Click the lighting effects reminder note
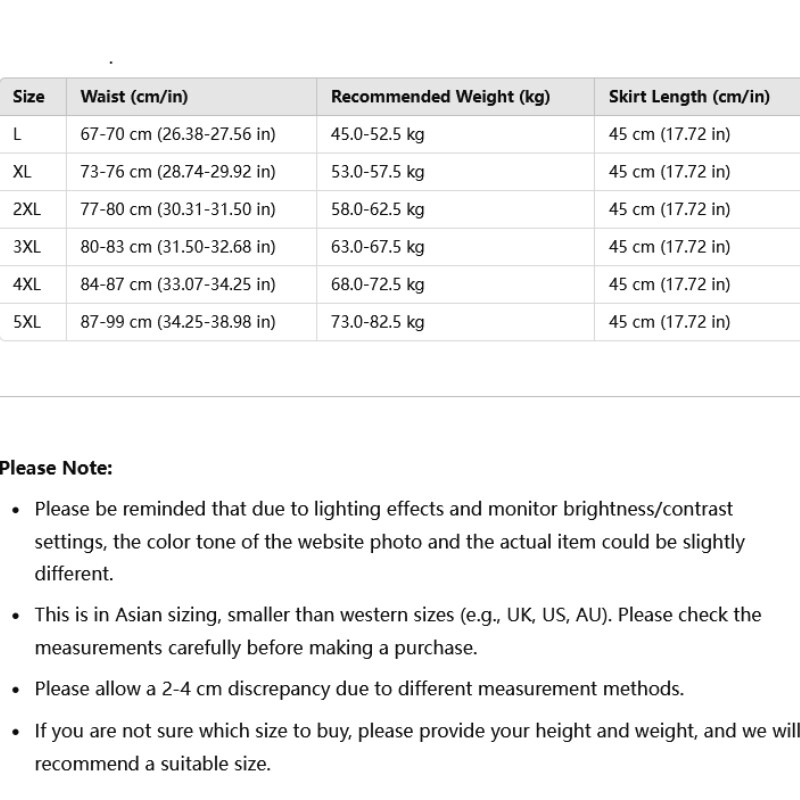Viewport: 800px width, 800px height. (390, 541)
